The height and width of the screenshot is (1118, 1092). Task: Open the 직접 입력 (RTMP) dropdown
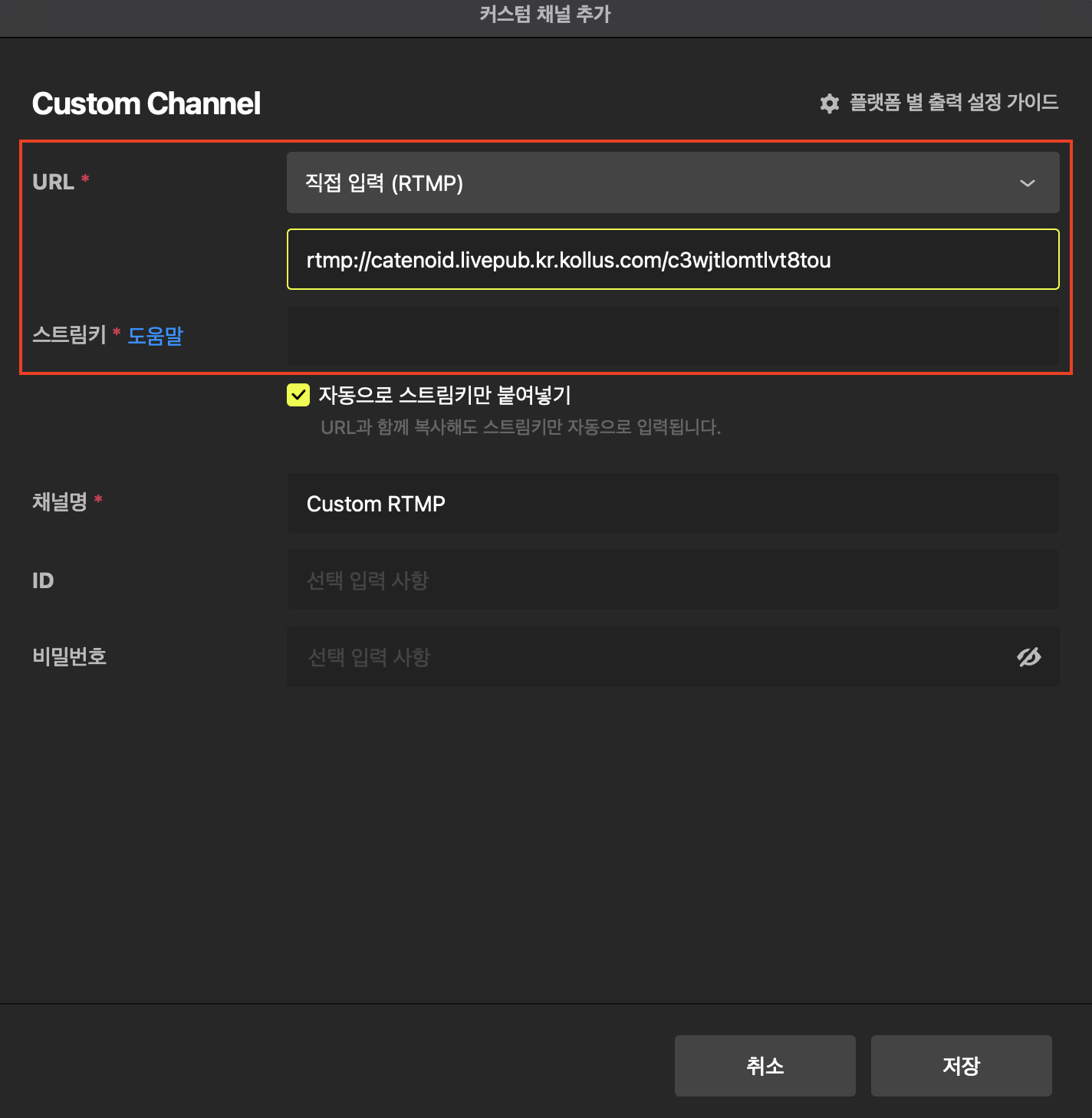coord(672,182)
